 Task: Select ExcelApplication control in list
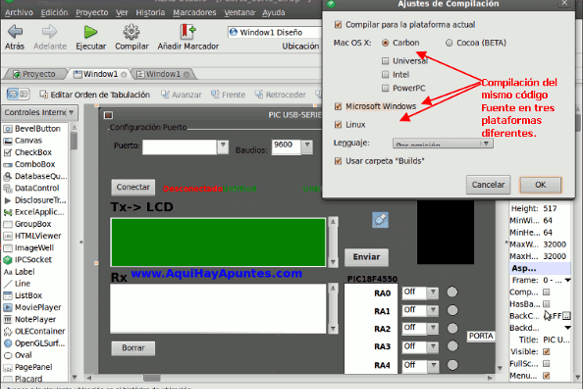[x=34, y=212]
